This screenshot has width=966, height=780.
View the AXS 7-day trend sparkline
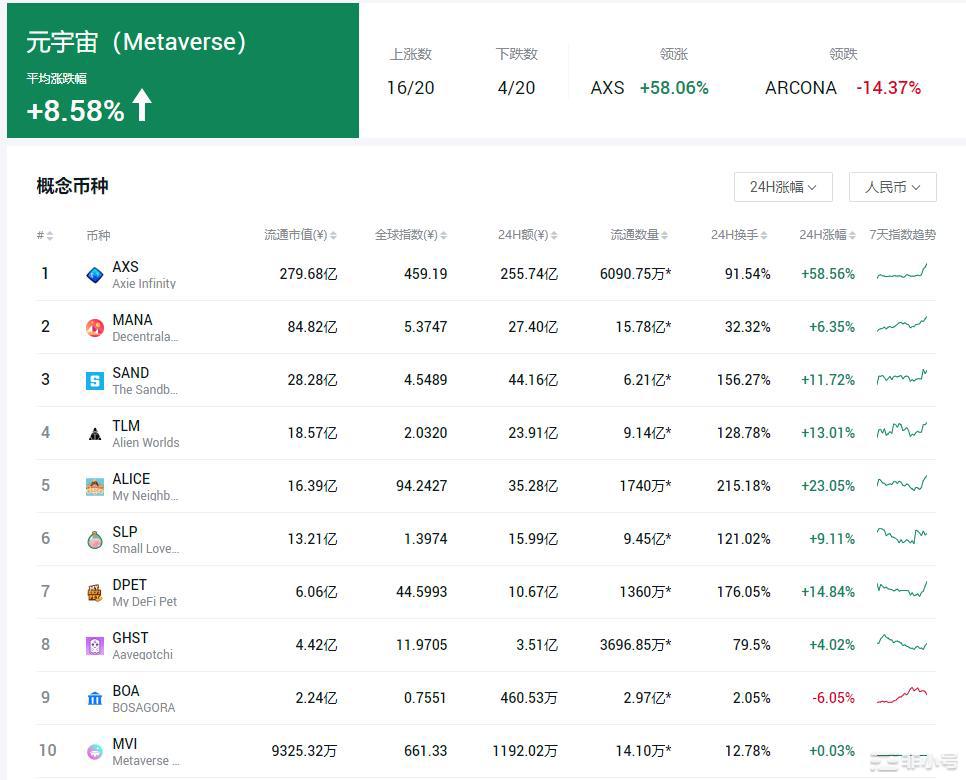pos(901,273)
